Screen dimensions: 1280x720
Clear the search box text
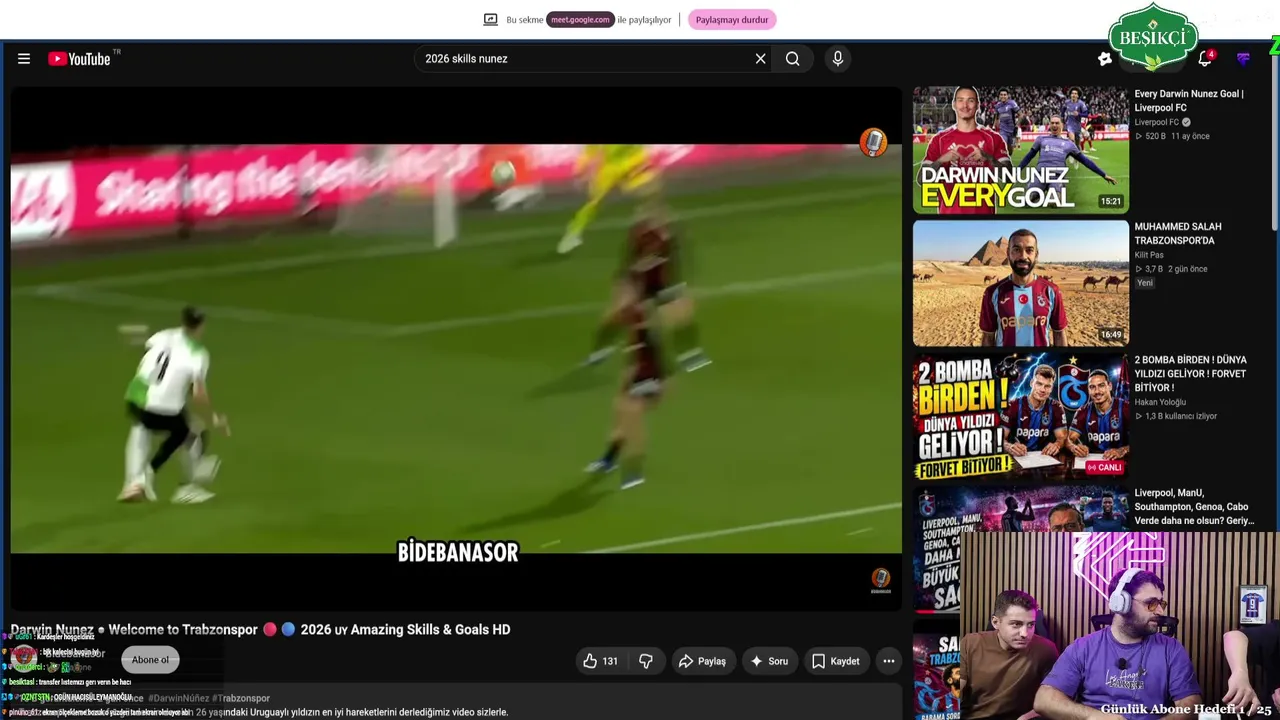pyautogui.click(x=760, y=59)
